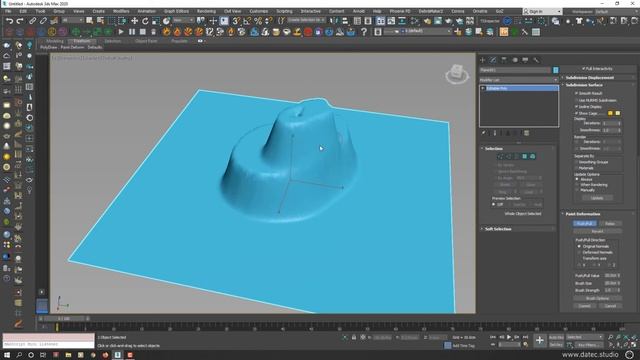The width and height of the screenshot is (640, 360).
Task: Open Windows taskbar search
Action: click(19, 355)
